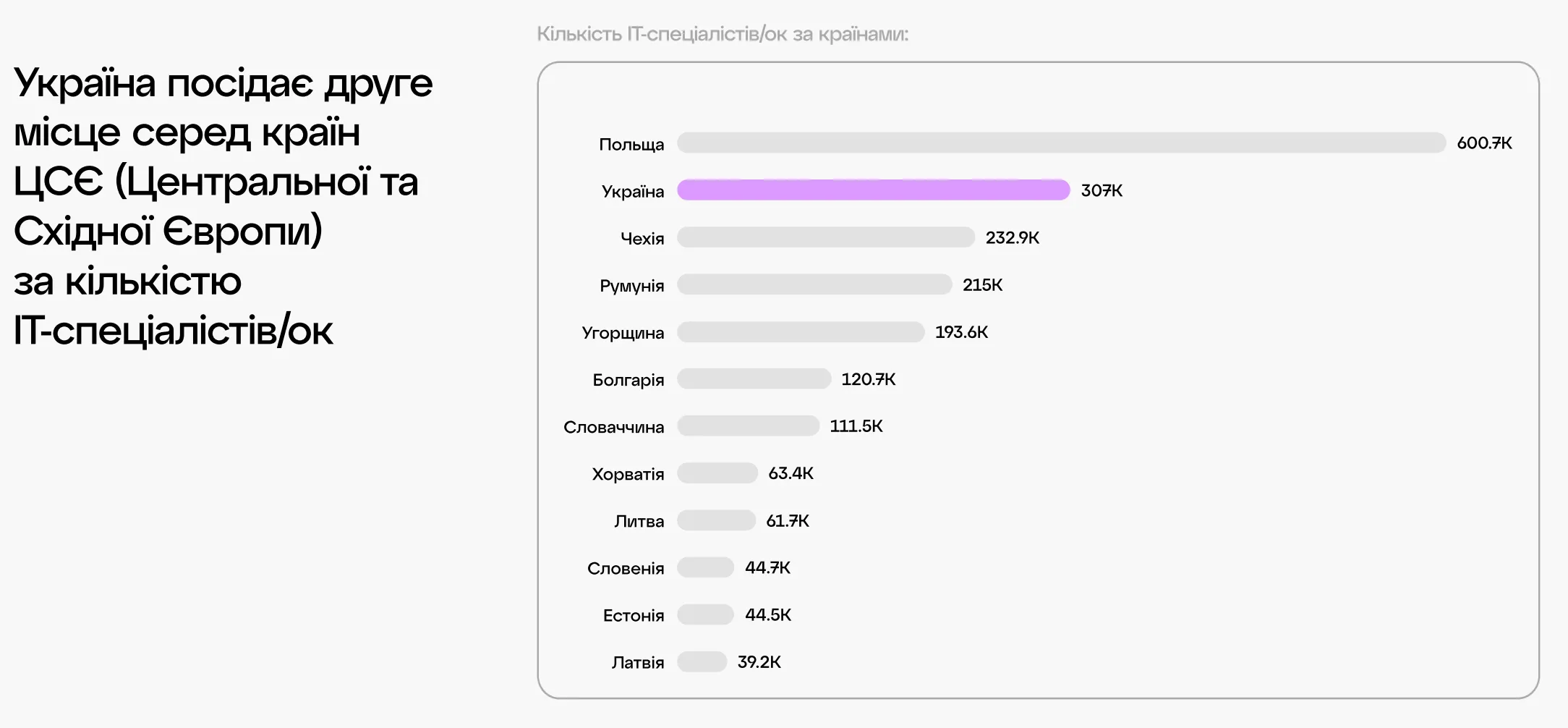Click the Литва country label
The height and width of the screenshot is (728, 1568).
639,521
